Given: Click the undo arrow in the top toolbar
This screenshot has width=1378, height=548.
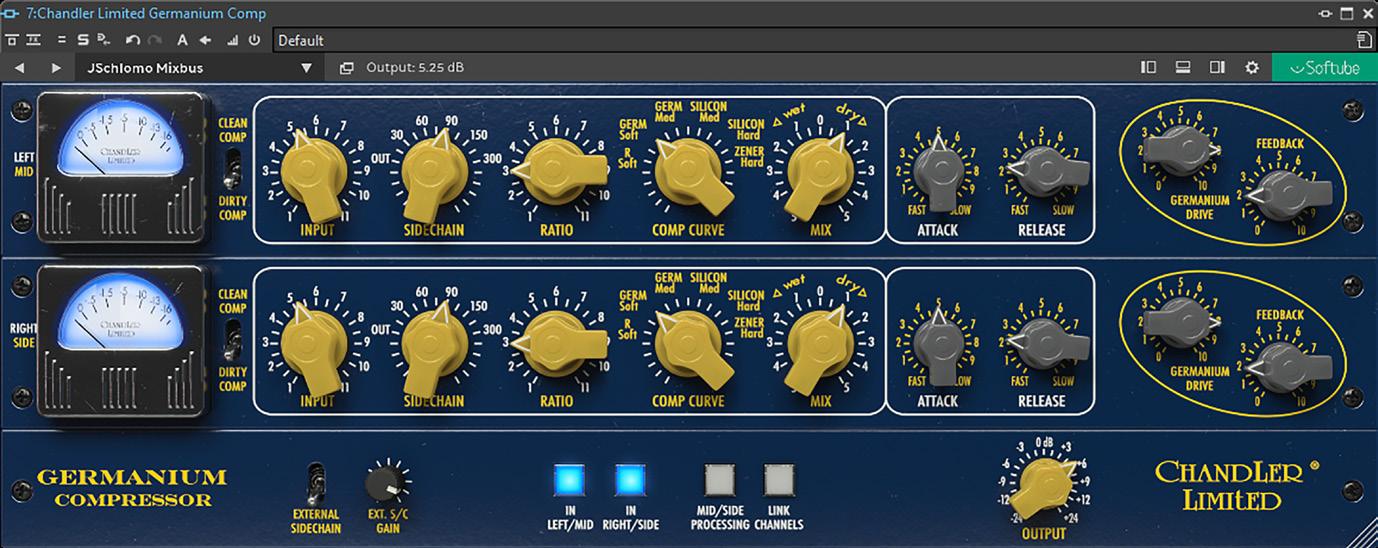Looking at the screenshot, I should pos(133,40).
